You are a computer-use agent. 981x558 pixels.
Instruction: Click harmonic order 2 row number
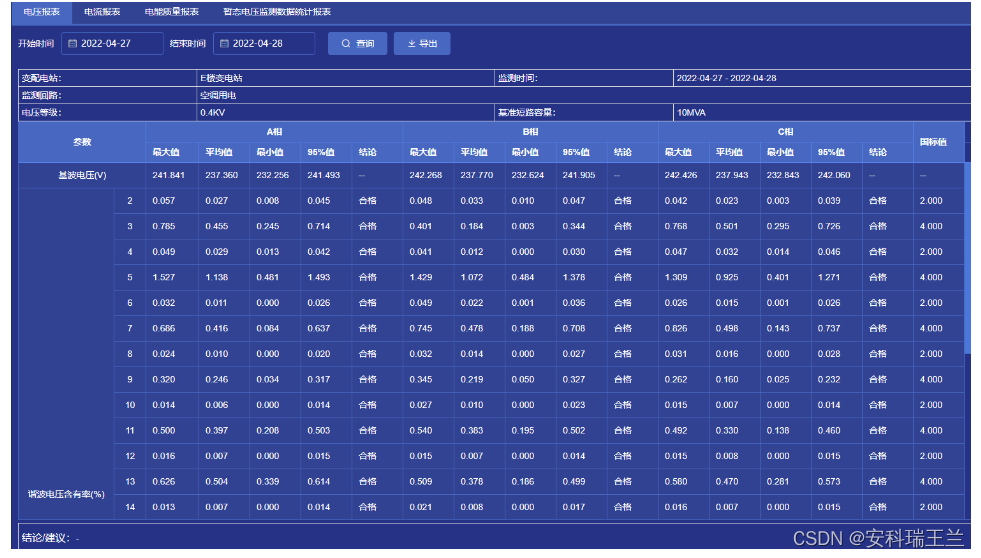[x=130, y=201]
